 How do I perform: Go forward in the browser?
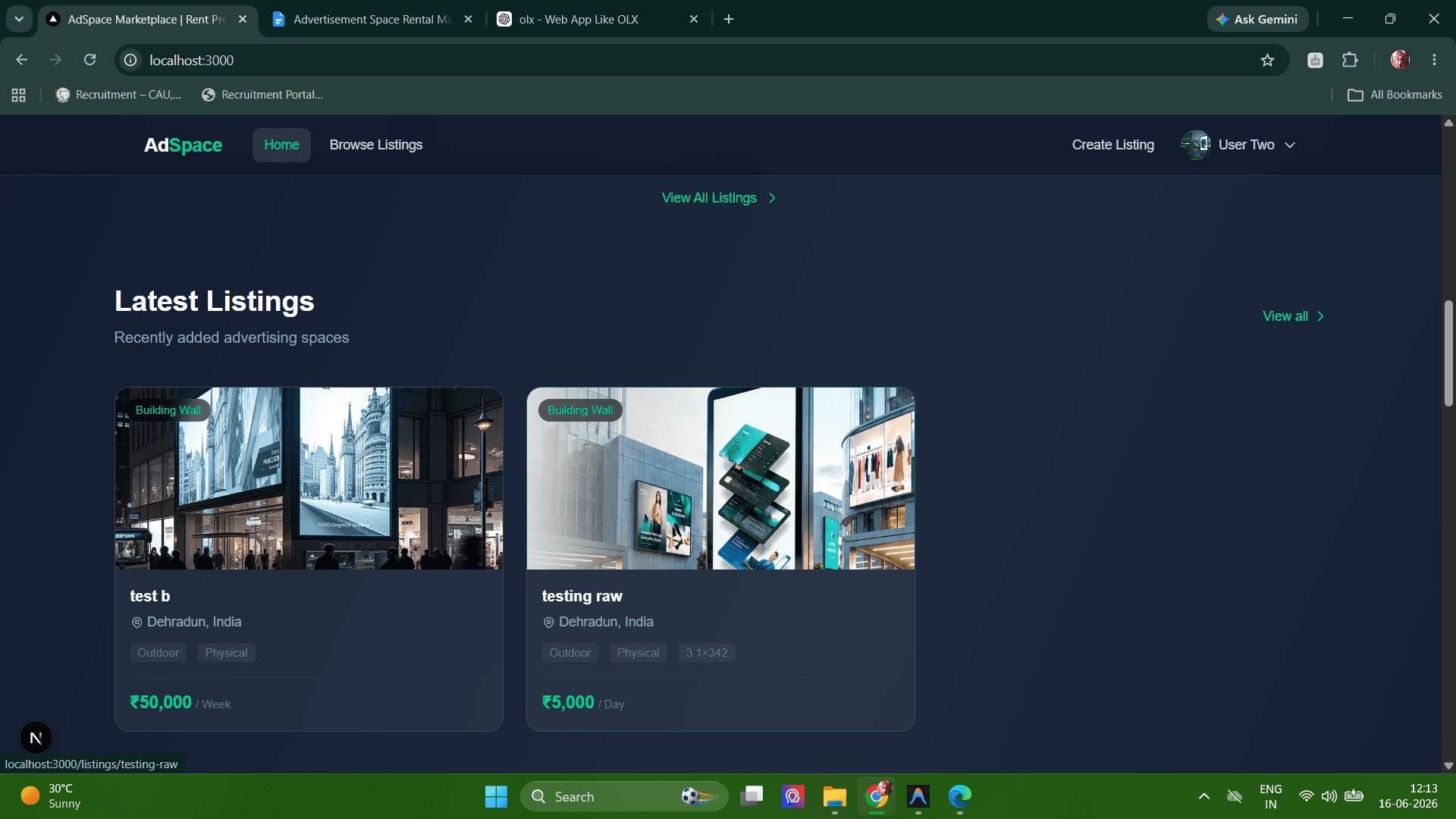55,60
